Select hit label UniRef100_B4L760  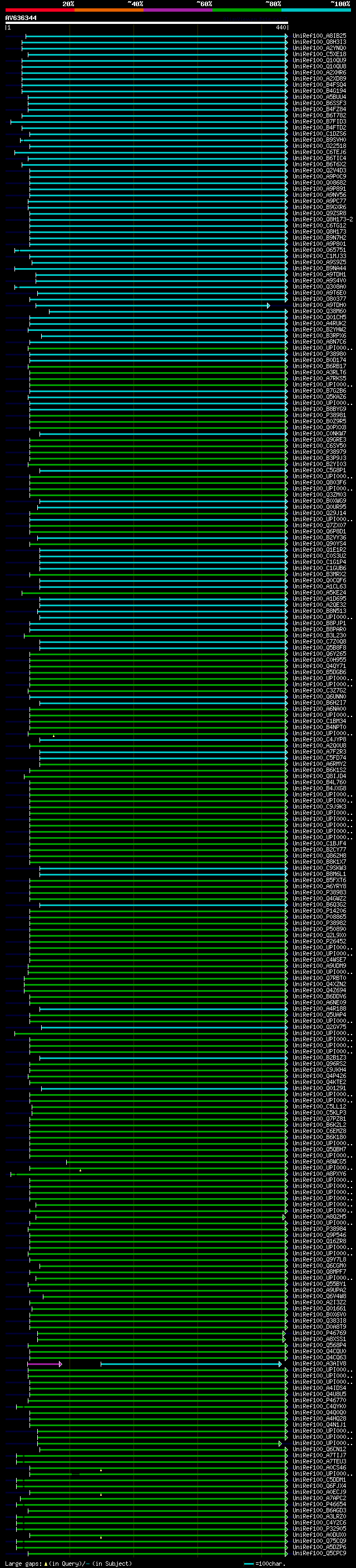pos(319,782)
